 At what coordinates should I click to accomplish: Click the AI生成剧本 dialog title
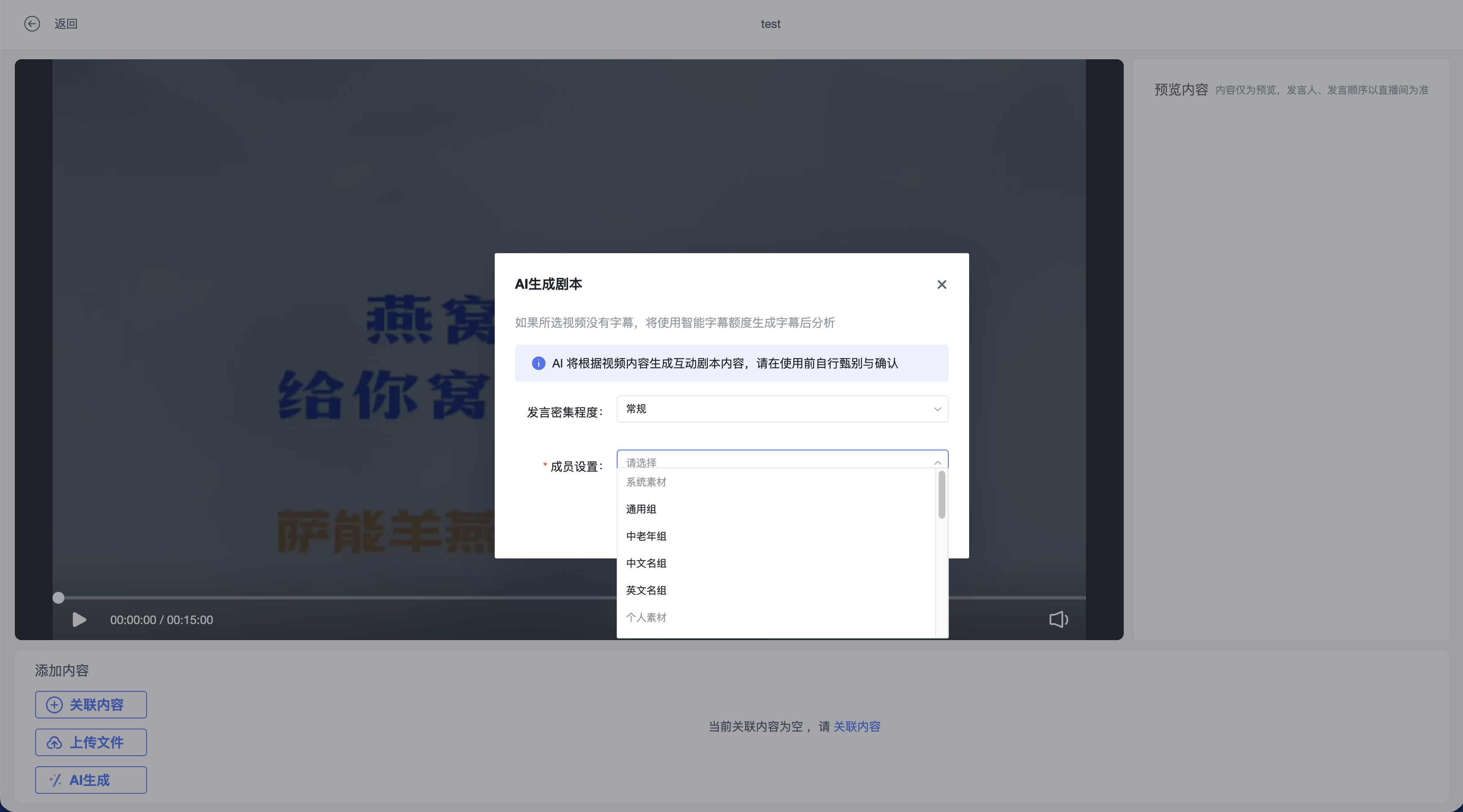pyautogui.click(x=548, y=284)
